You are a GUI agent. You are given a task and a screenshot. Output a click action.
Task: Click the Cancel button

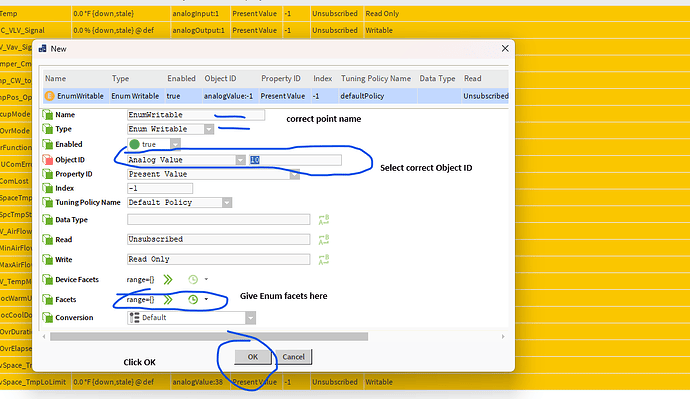tap(294, 357)
